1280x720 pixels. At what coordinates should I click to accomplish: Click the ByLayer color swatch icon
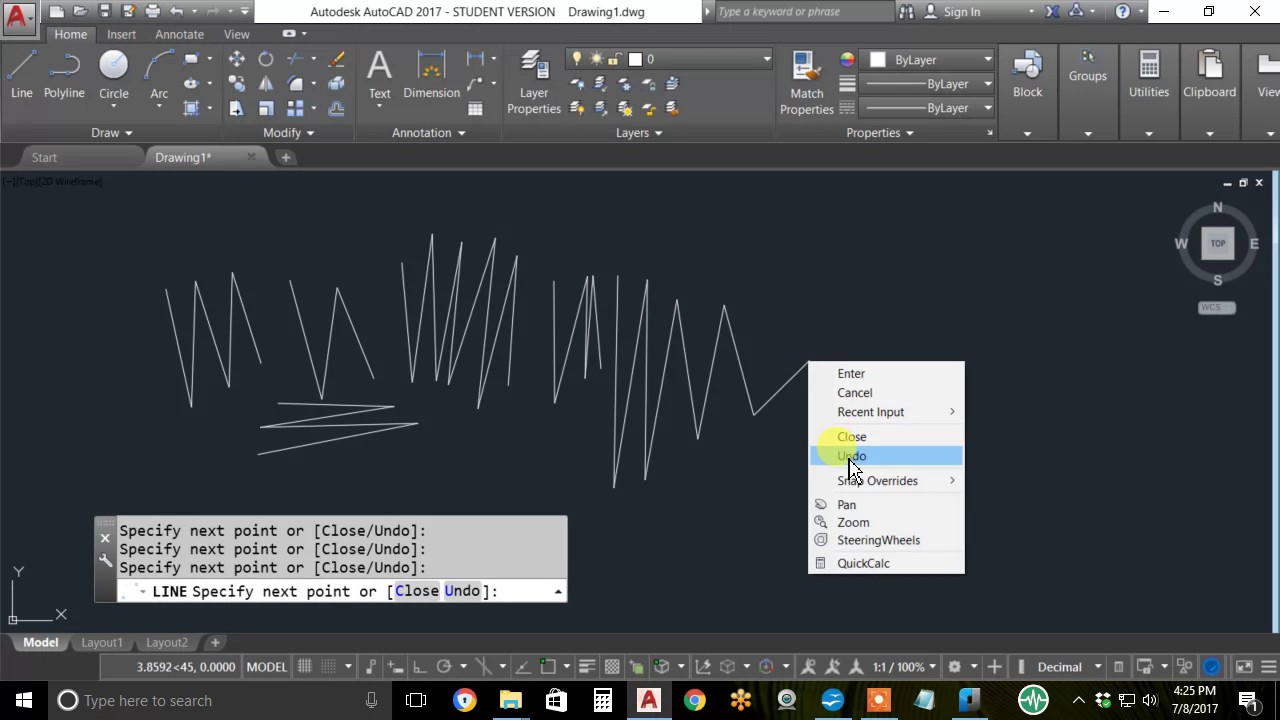[878, 60]
